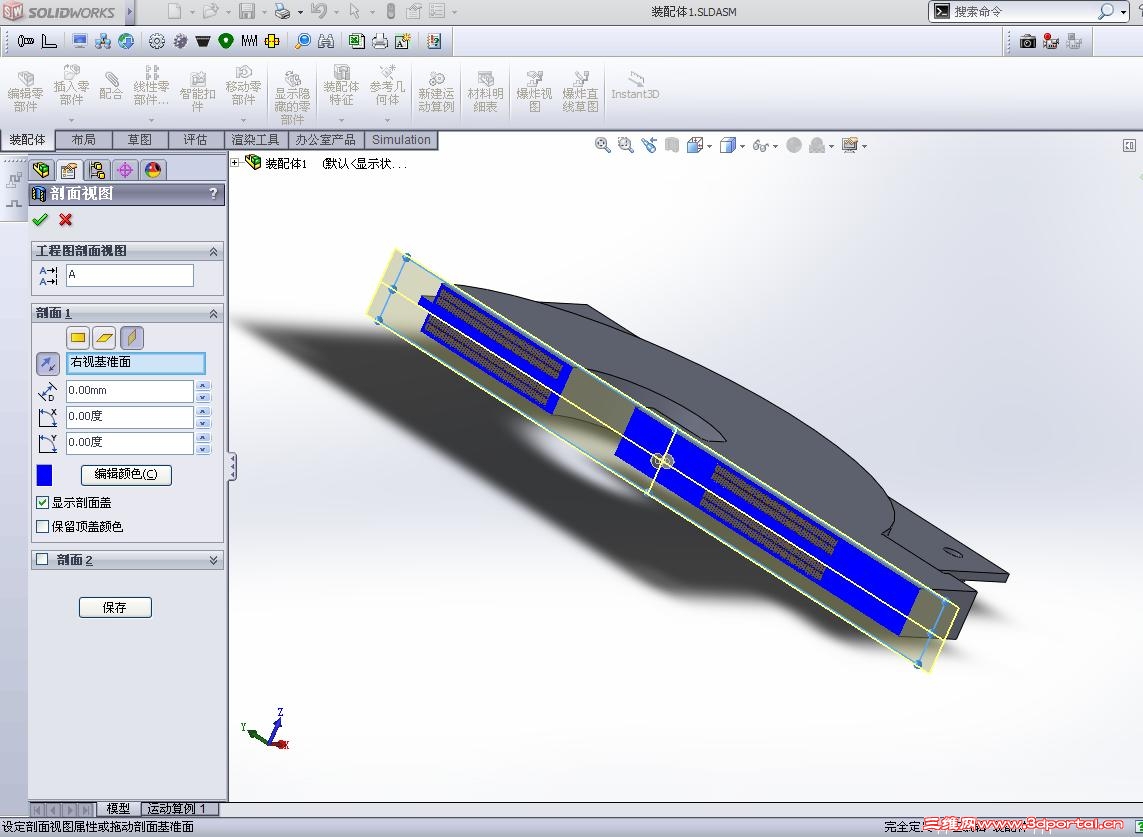Open the print options dropdown arrow
Viewport: 1143px width, 837px height.
coord(300,12)
